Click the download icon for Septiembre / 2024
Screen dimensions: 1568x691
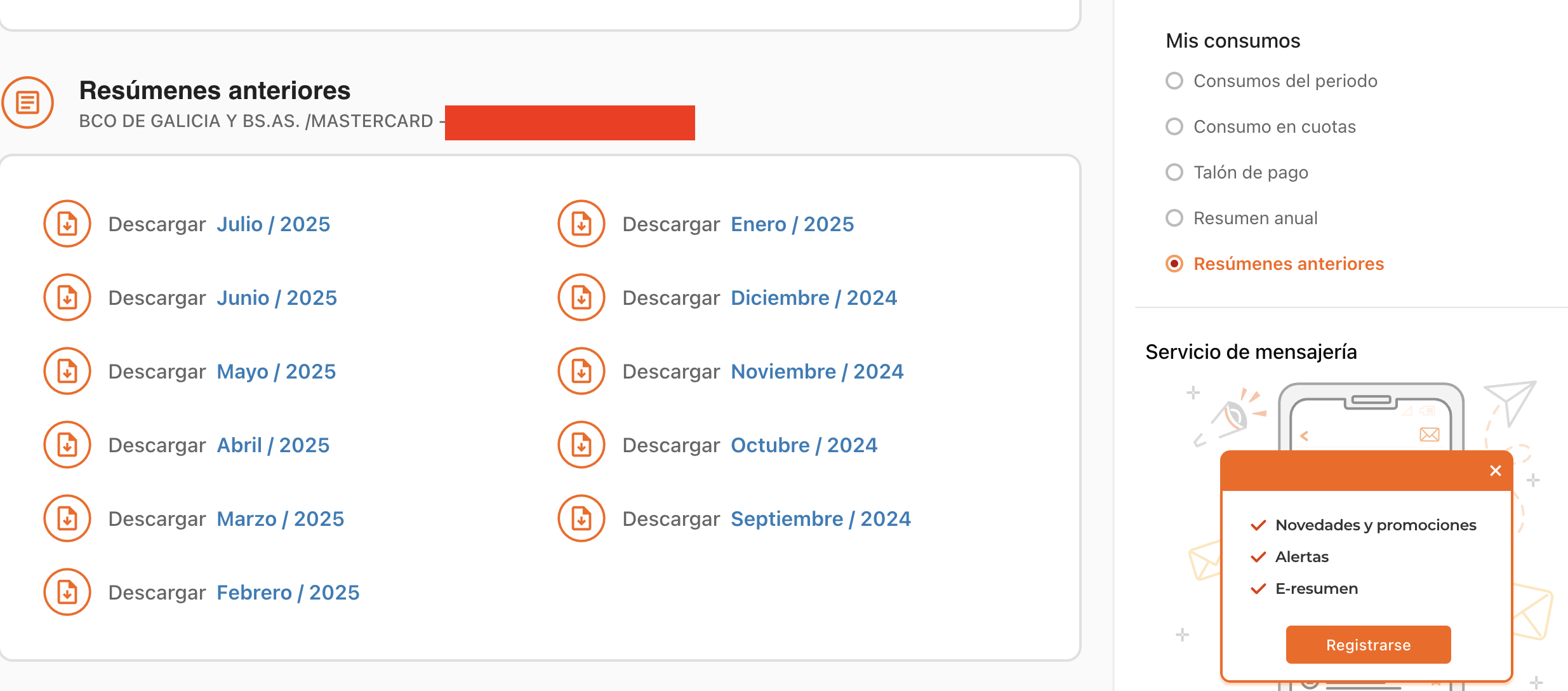click(x=581, y=518)
